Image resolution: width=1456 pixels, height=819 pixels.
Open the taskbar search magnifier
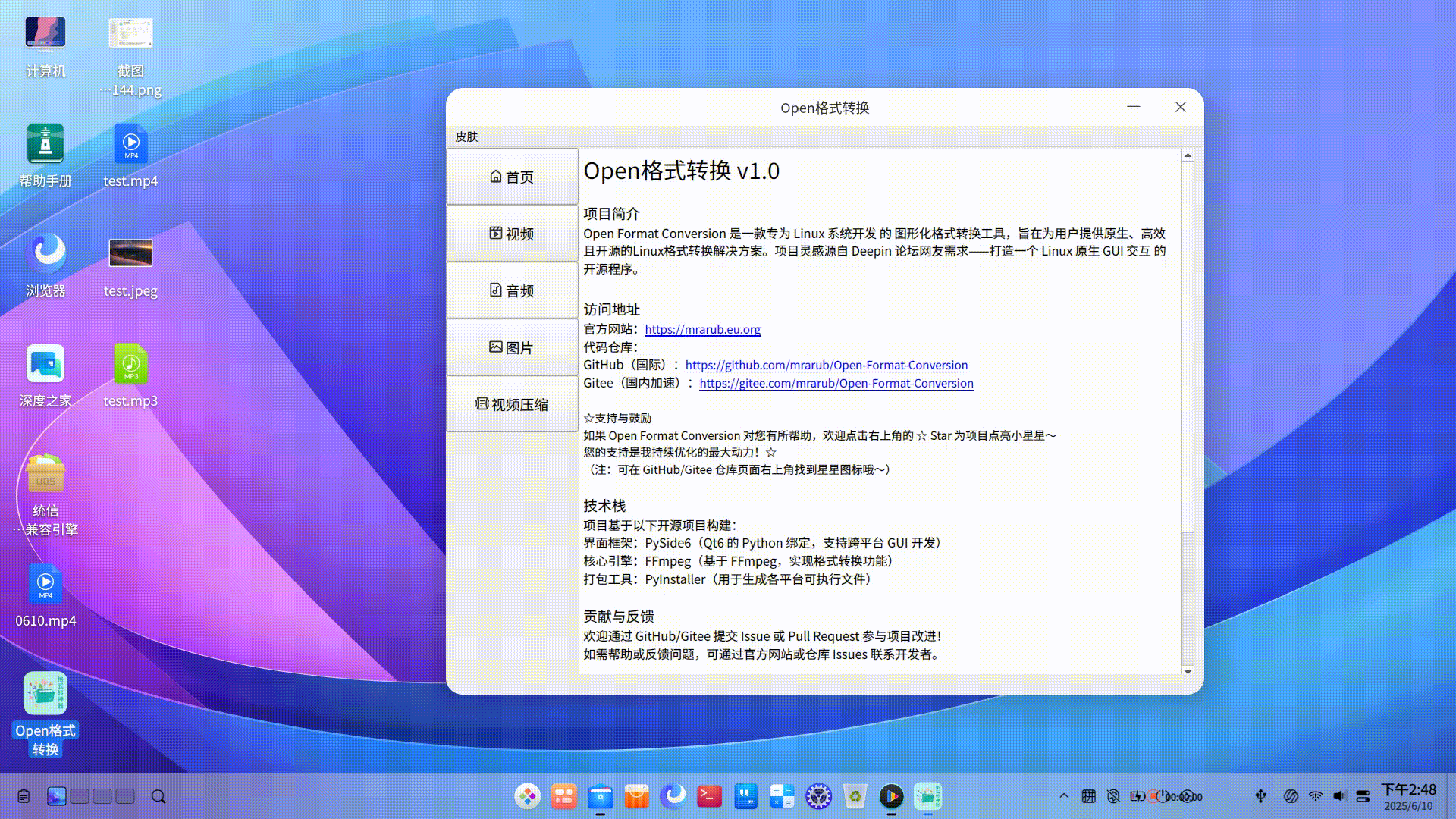tap(158, 796)
